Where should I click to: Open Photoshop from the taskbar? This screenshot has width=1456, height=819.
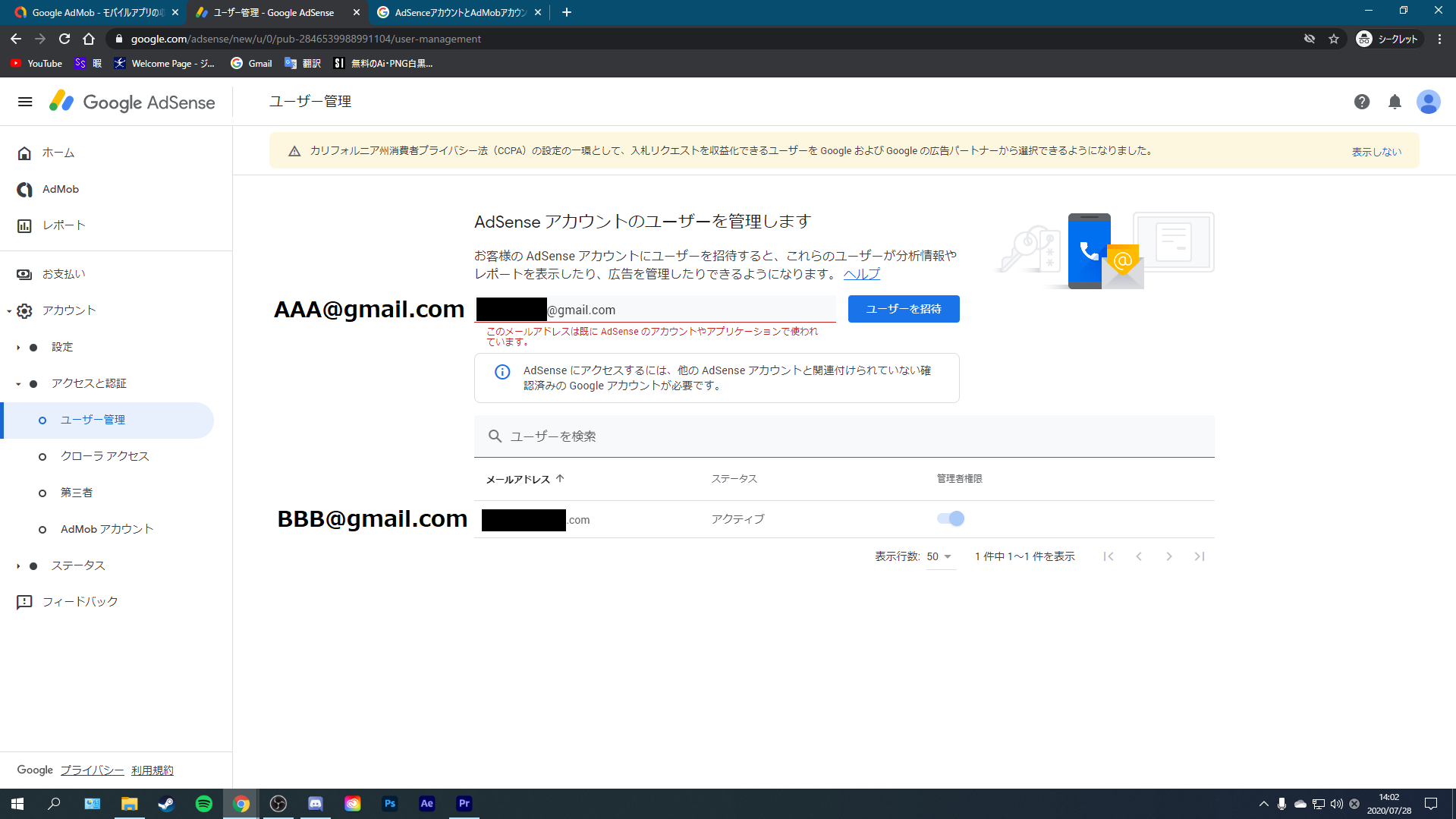click(390, 804)
